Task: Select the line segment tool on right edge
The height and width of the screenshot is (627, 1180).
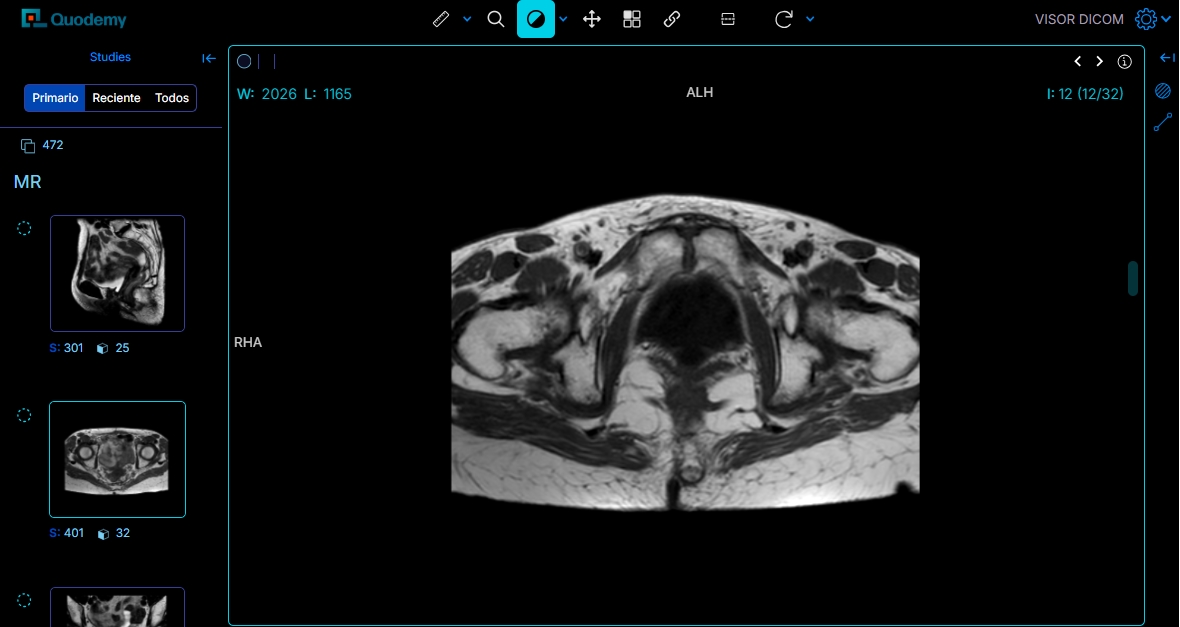Action: point(1163,122)
